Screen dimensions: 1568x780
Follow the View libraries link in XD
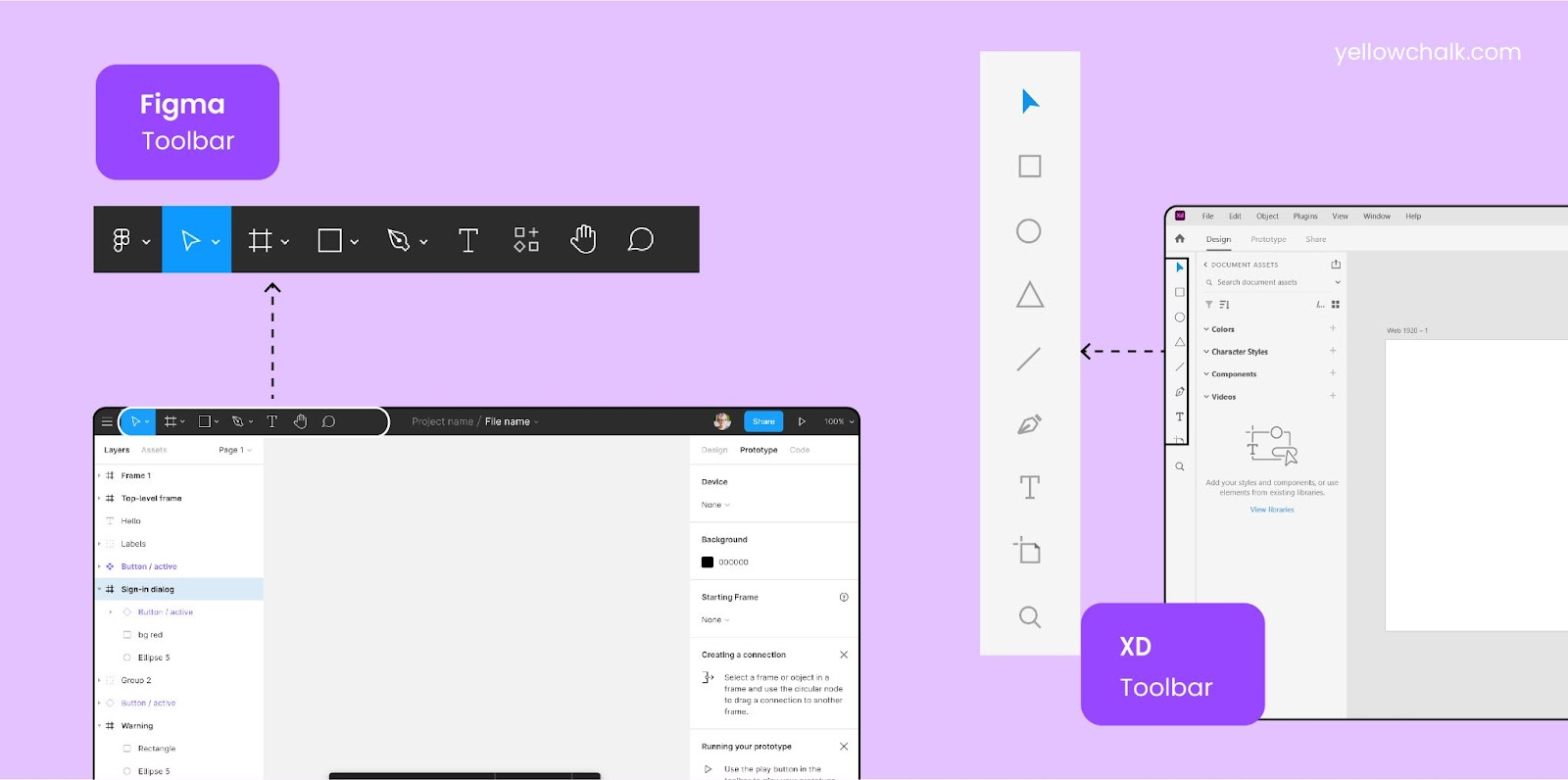pos(1272,510)
